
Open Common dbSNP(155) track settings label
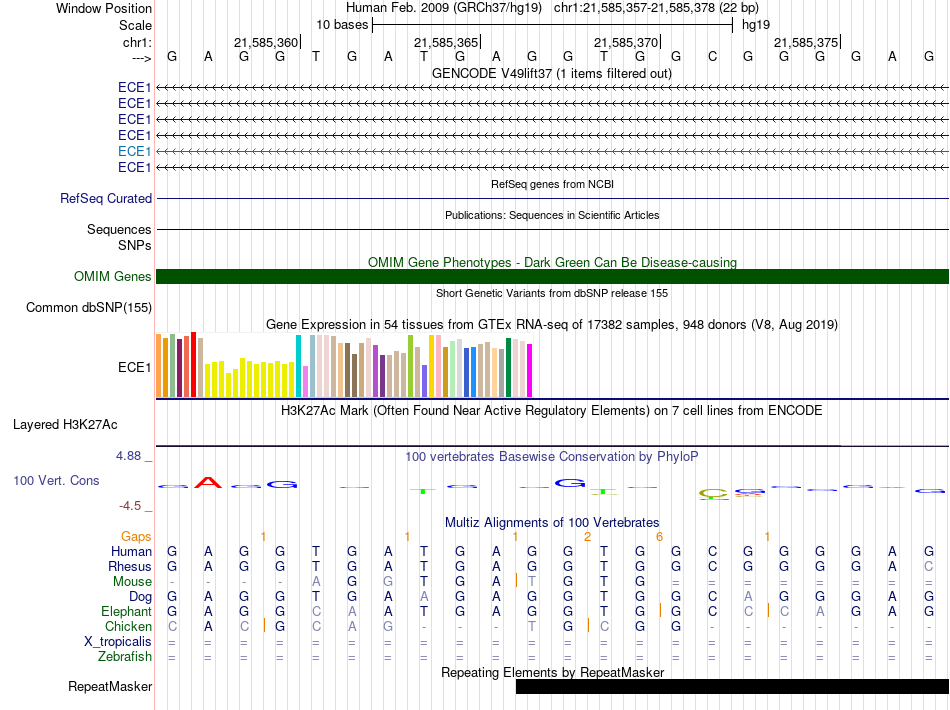click(x=88, y=308)
